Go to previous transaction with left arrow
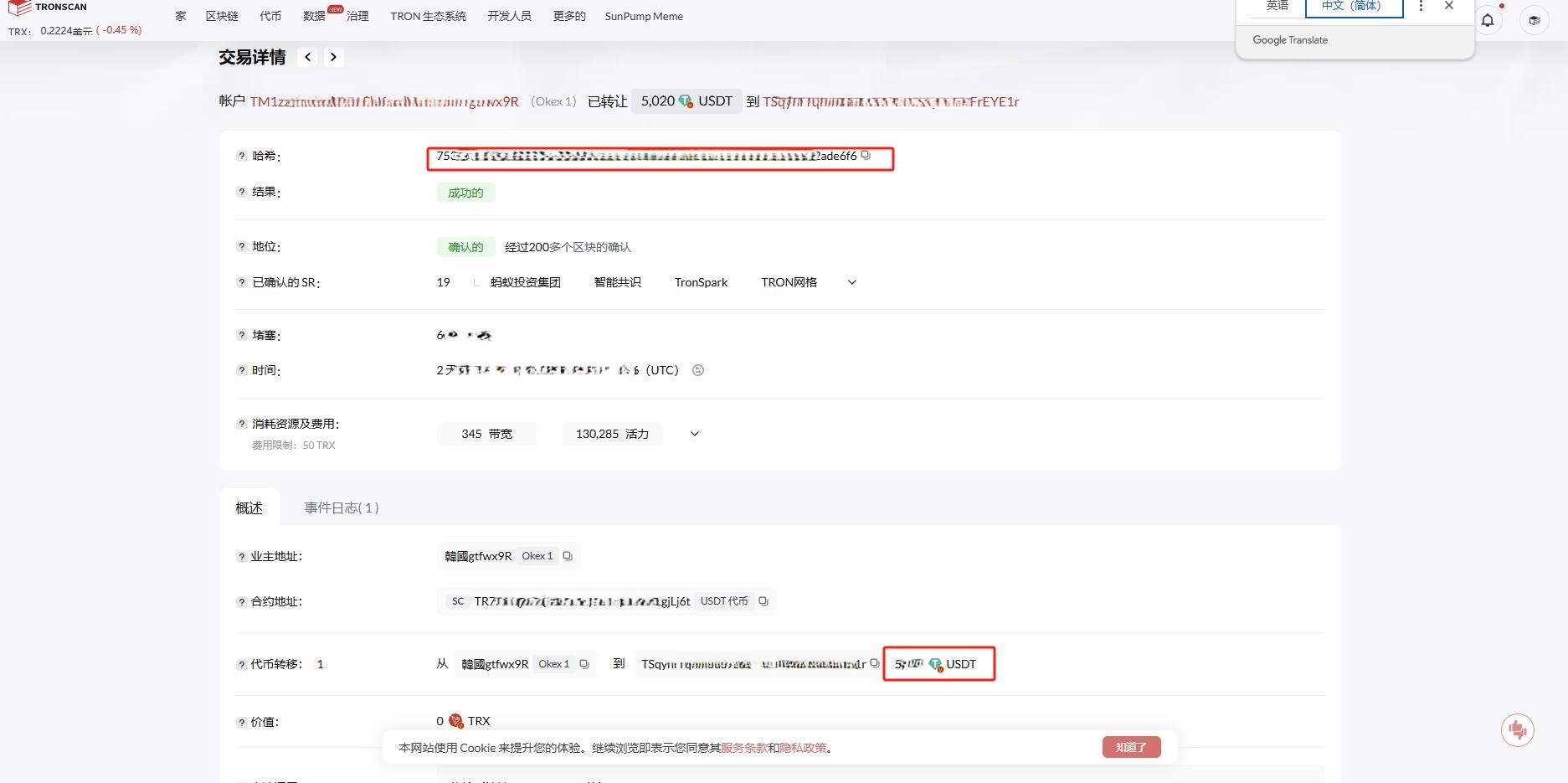The height and width of the screenshot is (783, 1568). 308,57
